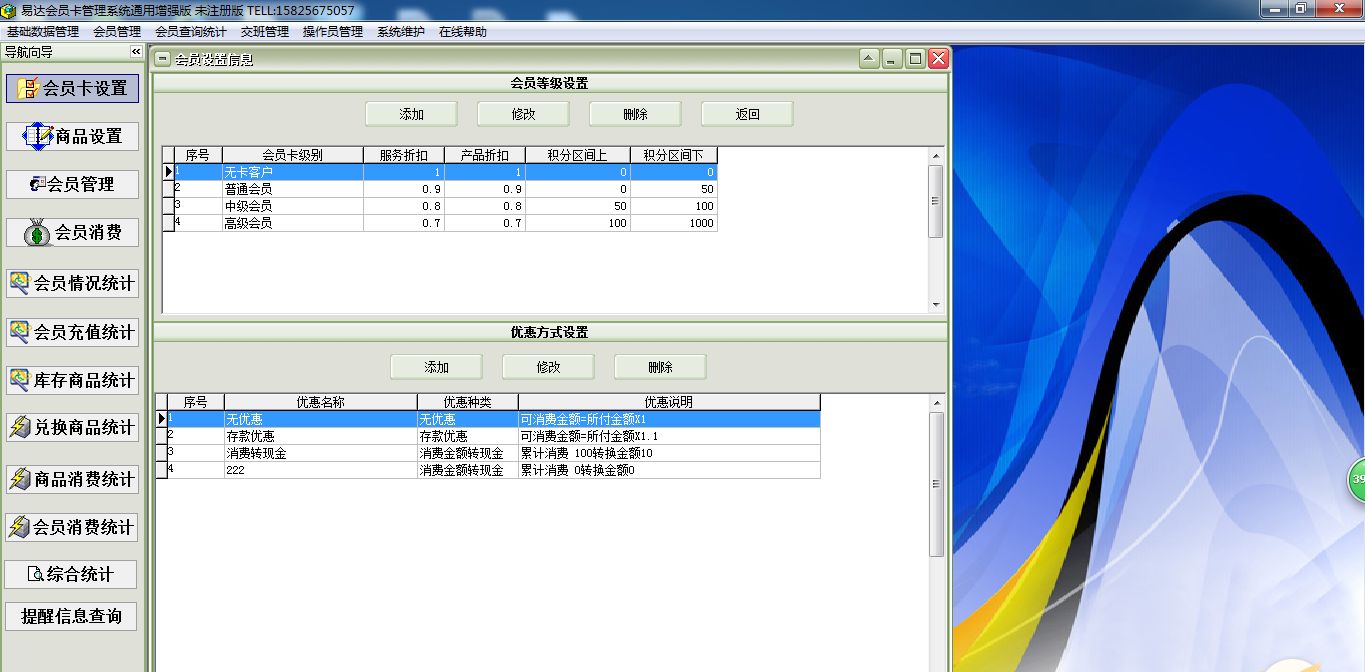Click the discount table scrollbar up arrow
Image resolution: width=1365 pixels, height=672 pixels.
click(936, 402)
